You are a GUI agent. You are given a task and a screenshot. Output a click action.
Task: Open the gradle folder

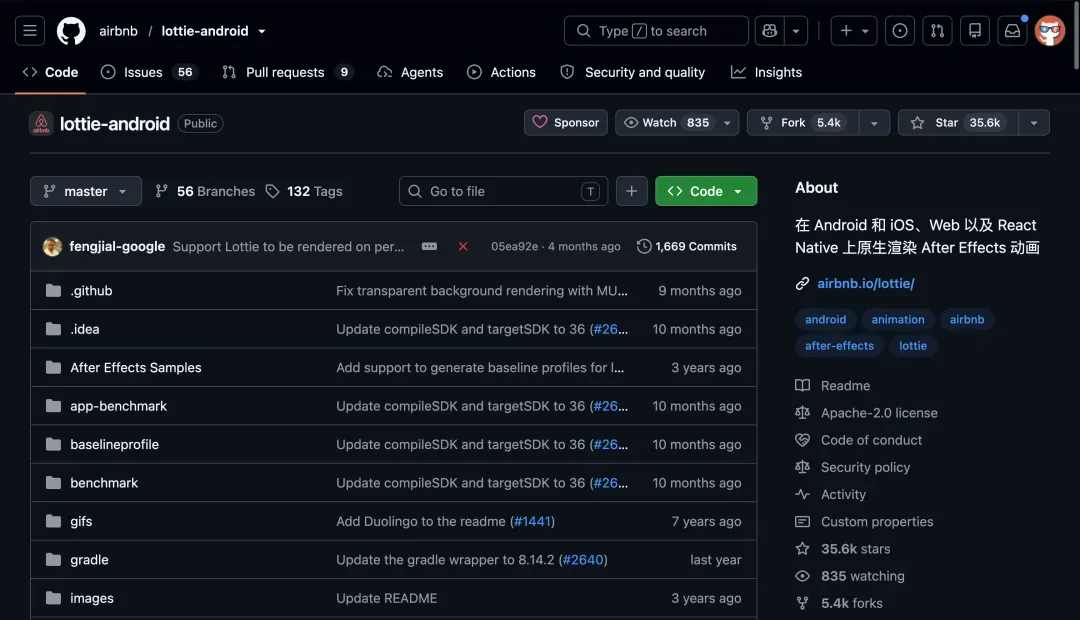(90, 560)
